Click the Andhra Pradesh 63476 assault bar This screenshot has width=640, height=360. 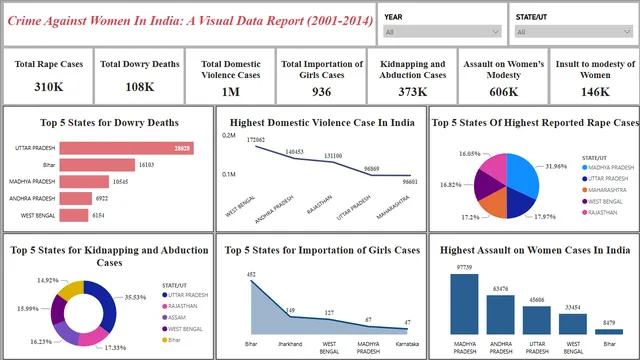500,315
